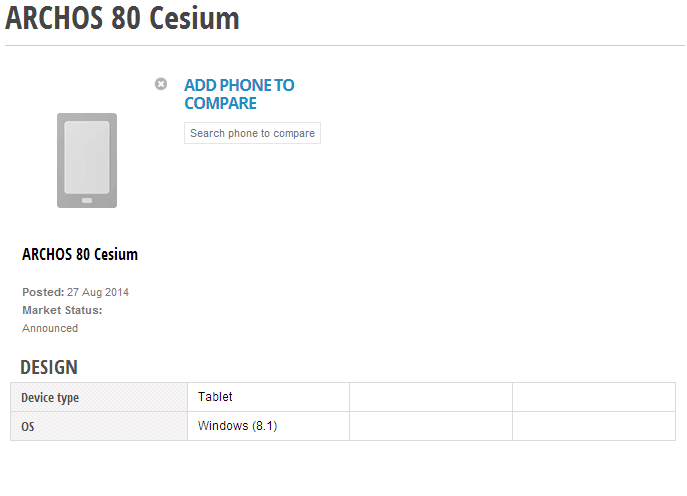Click the DESIGN section heading
This screenshot has width=687, height=496.
tap(49, 367)
